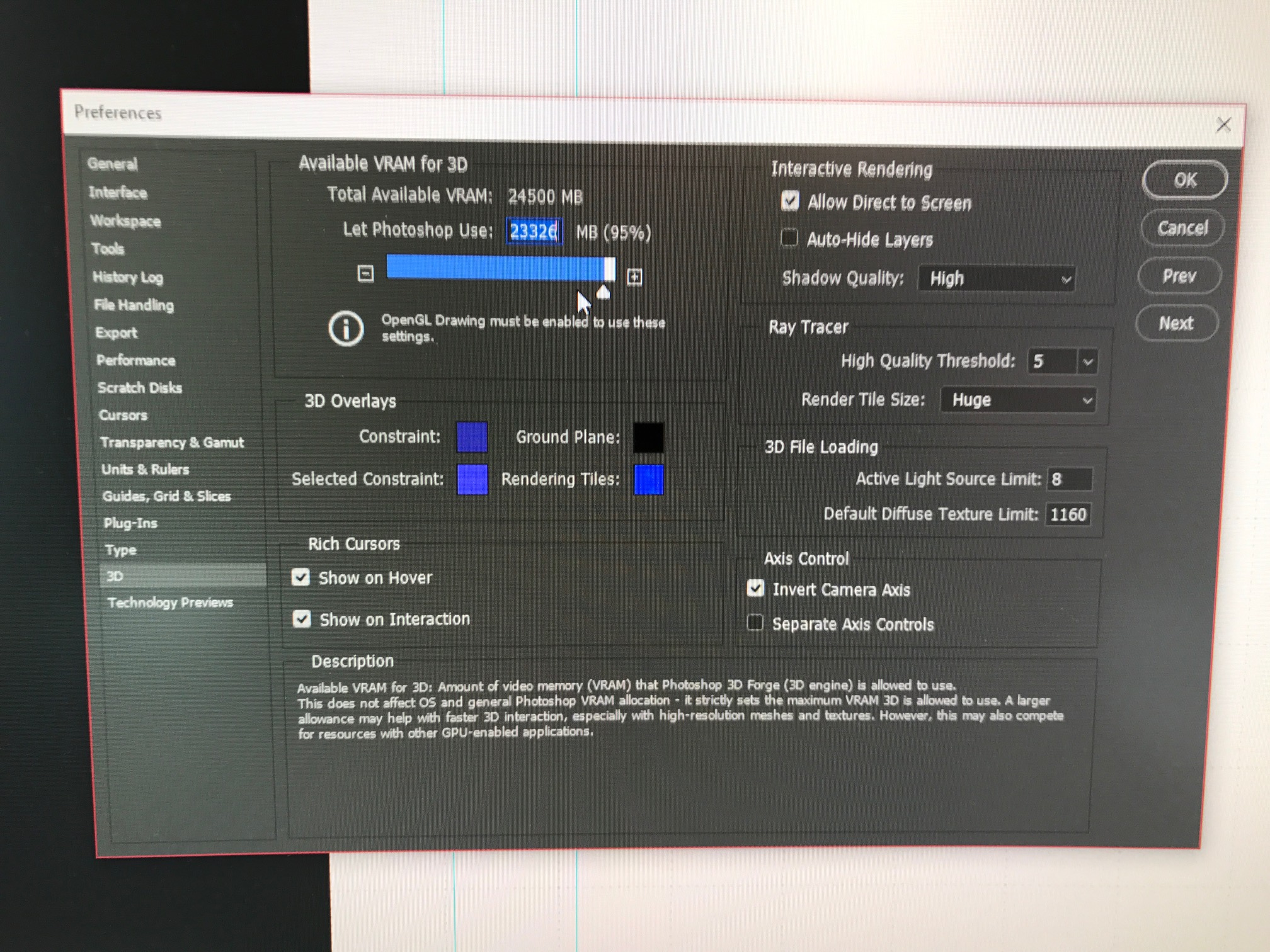
Task: Enable Auto-Hide Layers checkbox
Action: pos(789,238)
